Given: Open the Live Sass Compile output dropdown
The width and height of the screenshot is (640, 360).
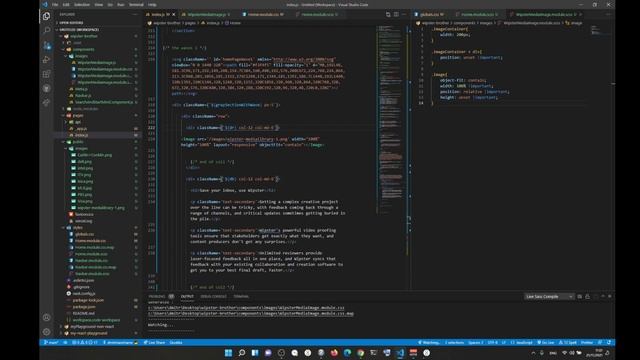Looking at the screenshot, I should [x=549, y=296].
